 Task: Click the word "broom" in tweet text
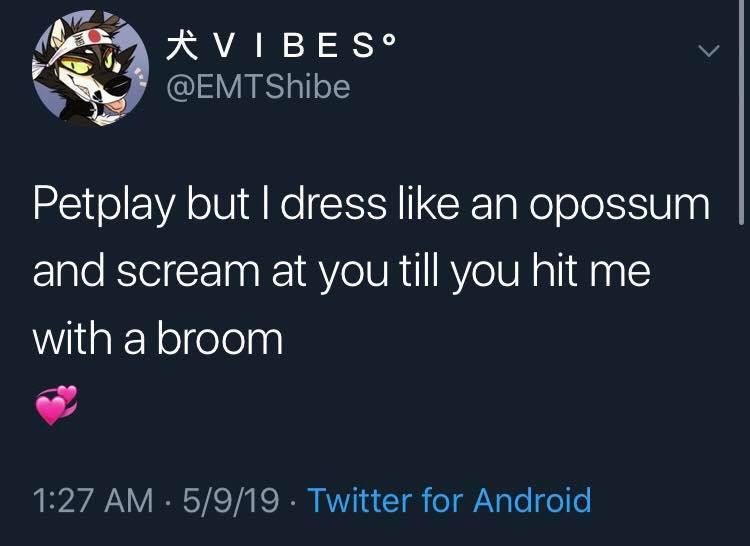(x=220, y=339)
